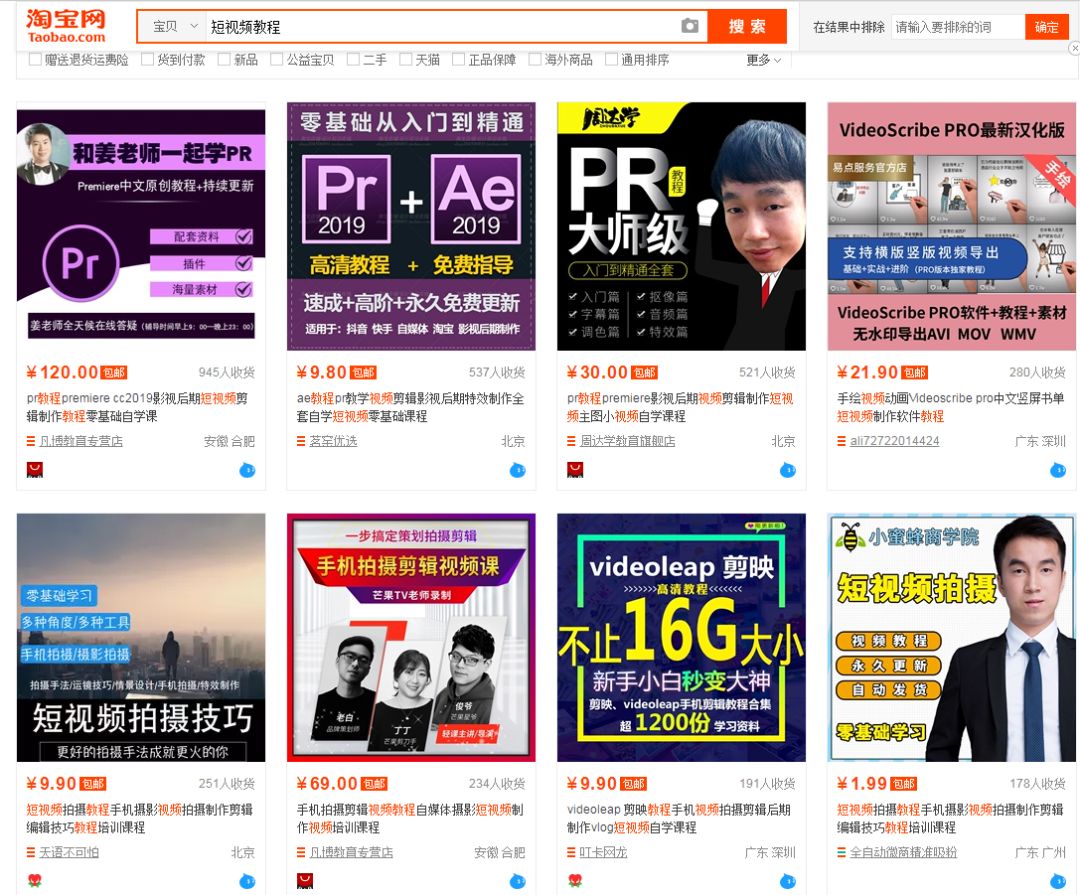Viewport: 1080px width, 895px height.
Task: Click the orange 搜索 button
Action: click(x=747, y=26)
